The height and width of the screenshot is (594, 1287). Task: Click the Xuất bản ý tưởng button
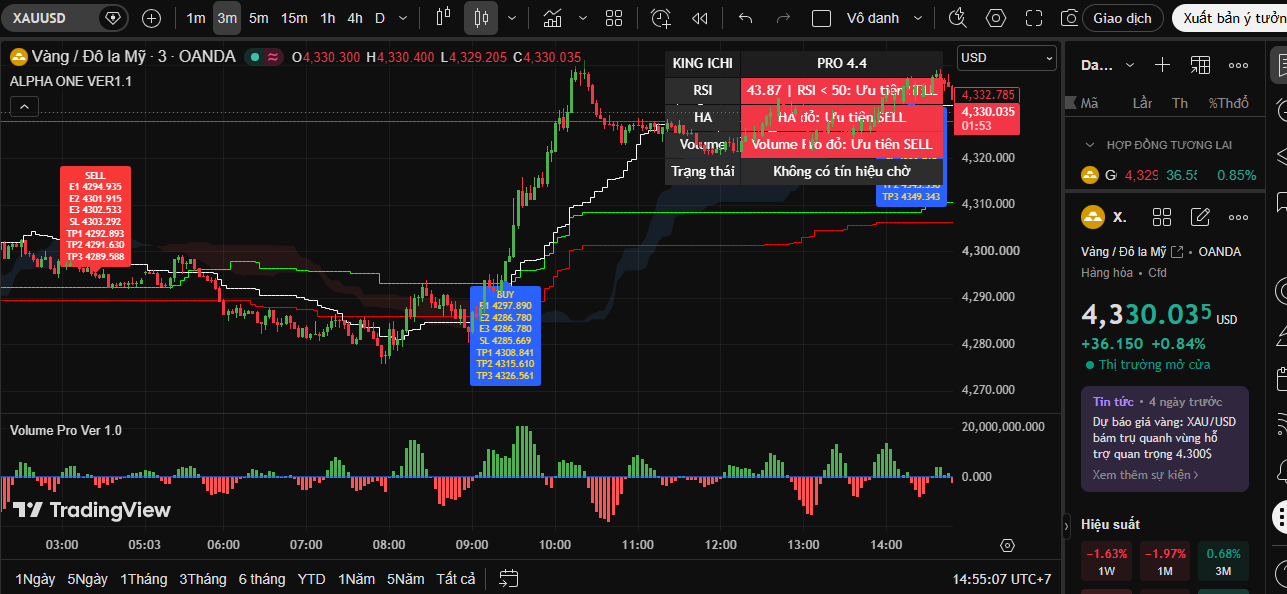[x=1229, y=18]
